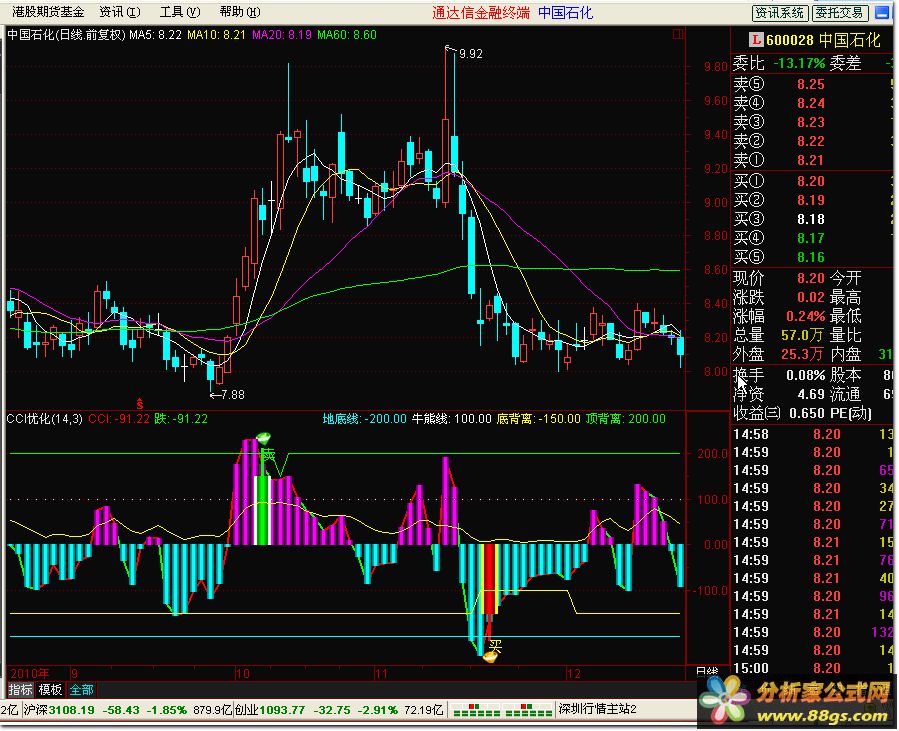Click the green 卖 sell signal gem icon
Viewport: 899px width, 731px height.
pyautogui.click(x=263, y=438)
